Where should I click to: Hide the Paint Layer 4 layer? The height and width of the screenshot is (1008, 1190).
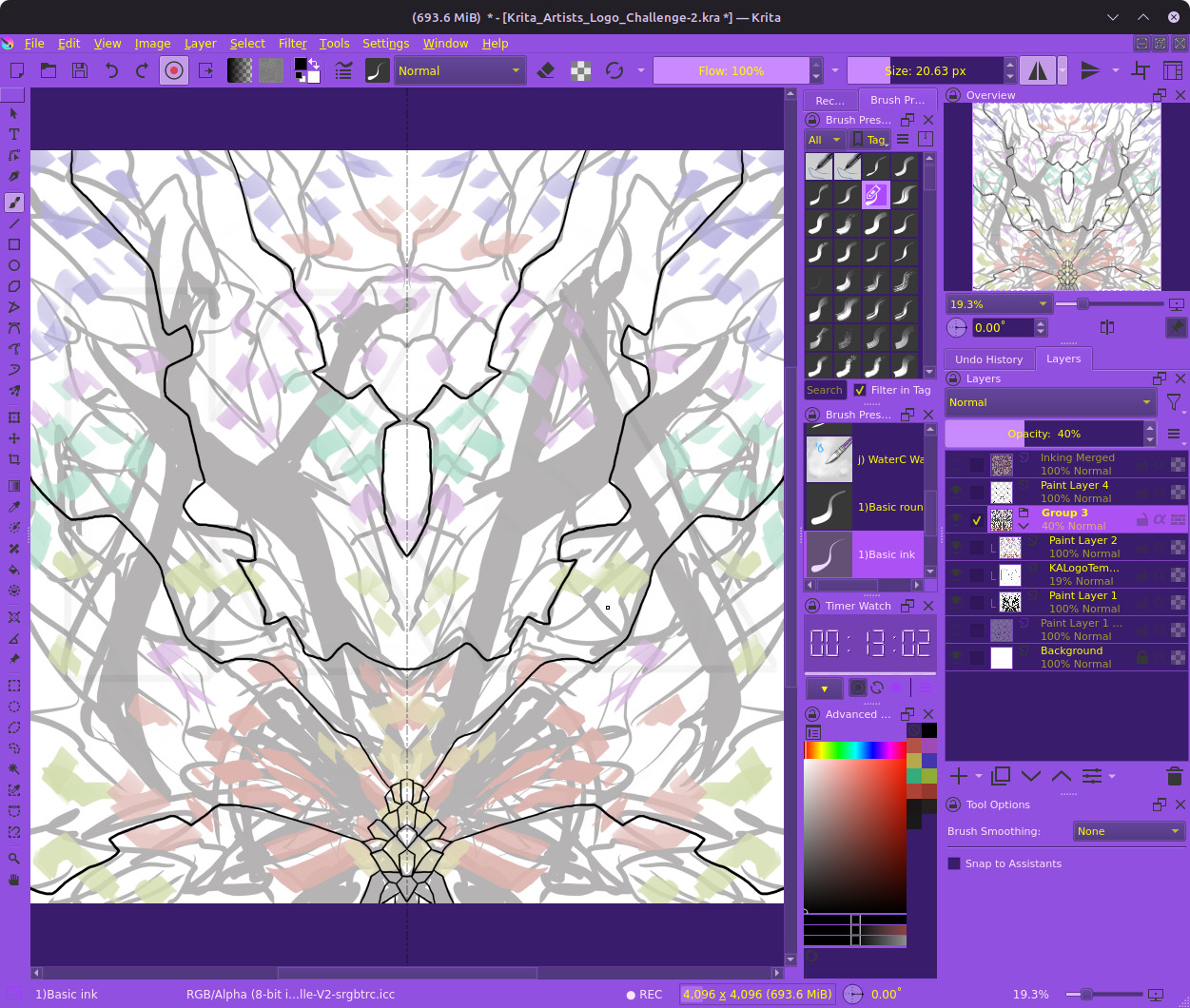pyautogui.click(x=956, y=492)
